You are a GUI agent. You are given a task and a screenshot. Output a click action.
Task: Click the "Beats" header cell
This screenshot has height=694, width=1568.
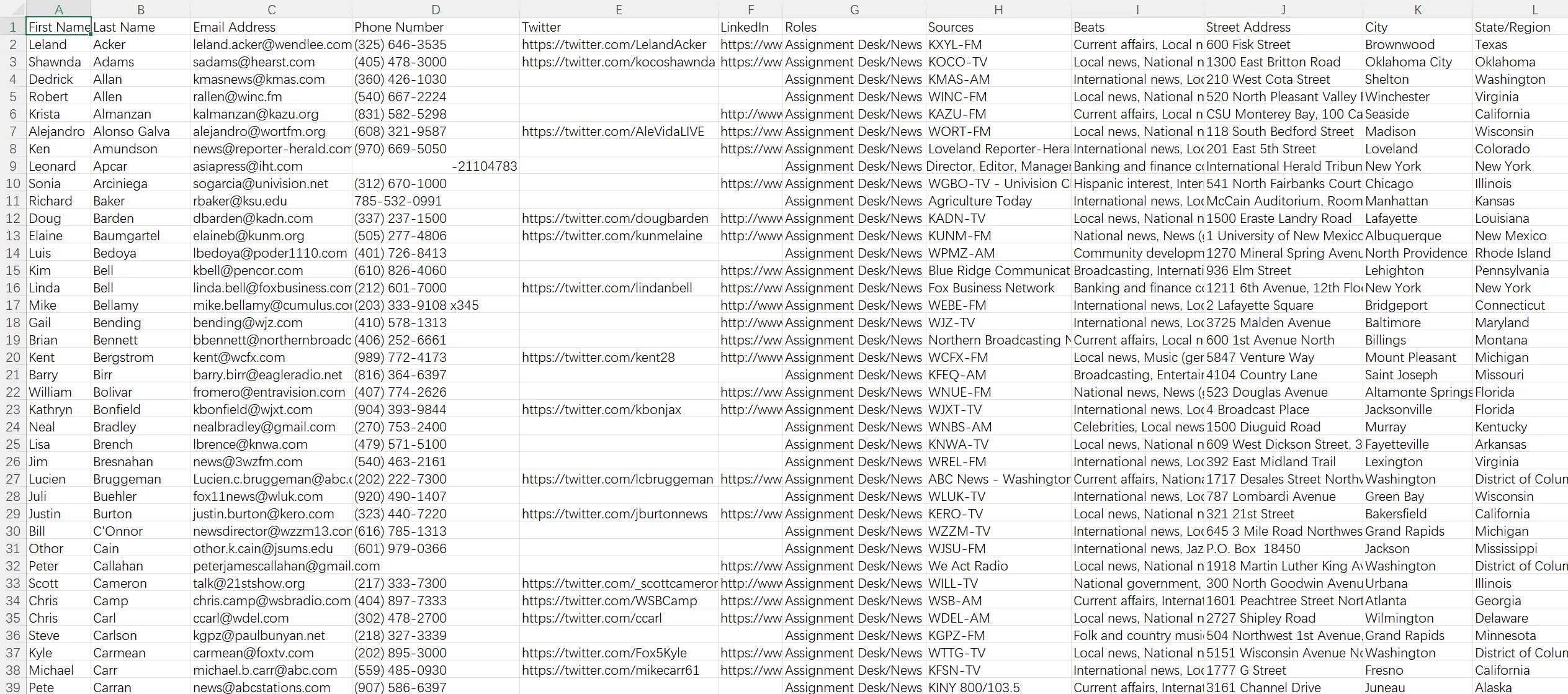tap(1137, 27)
